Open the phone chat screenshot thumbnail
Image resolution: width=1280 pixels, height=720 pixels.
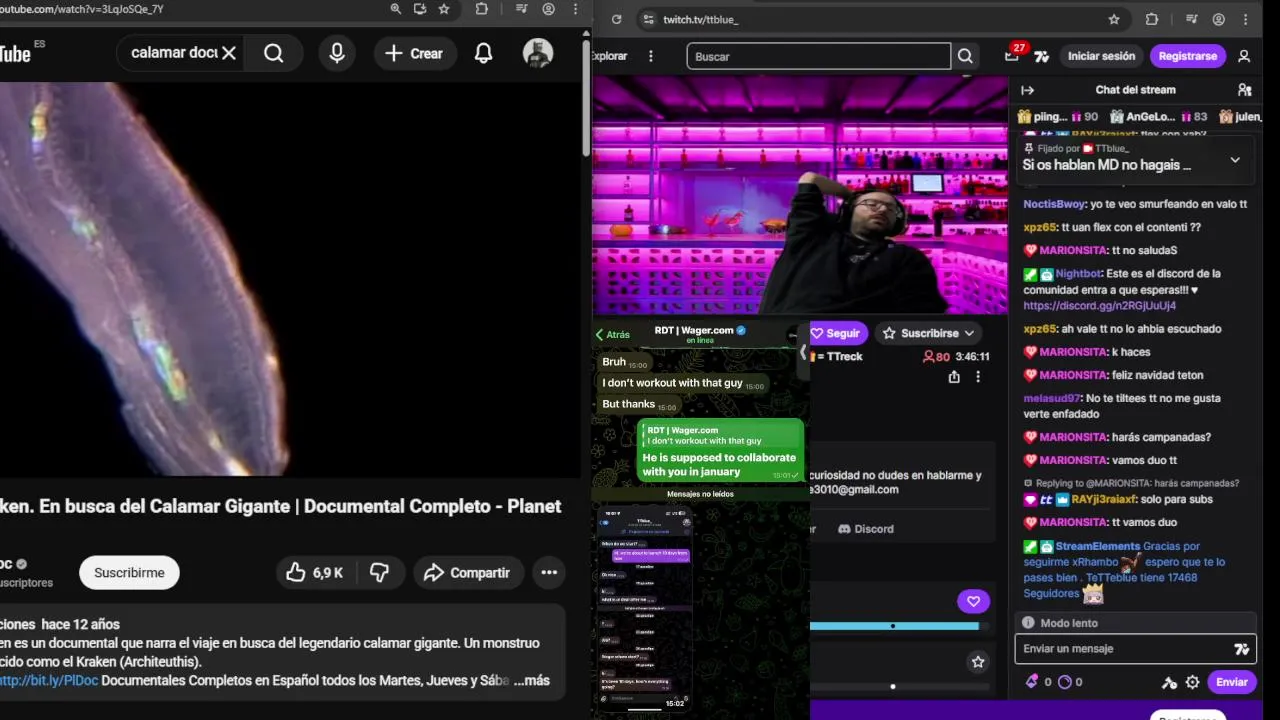coord(645,610)
